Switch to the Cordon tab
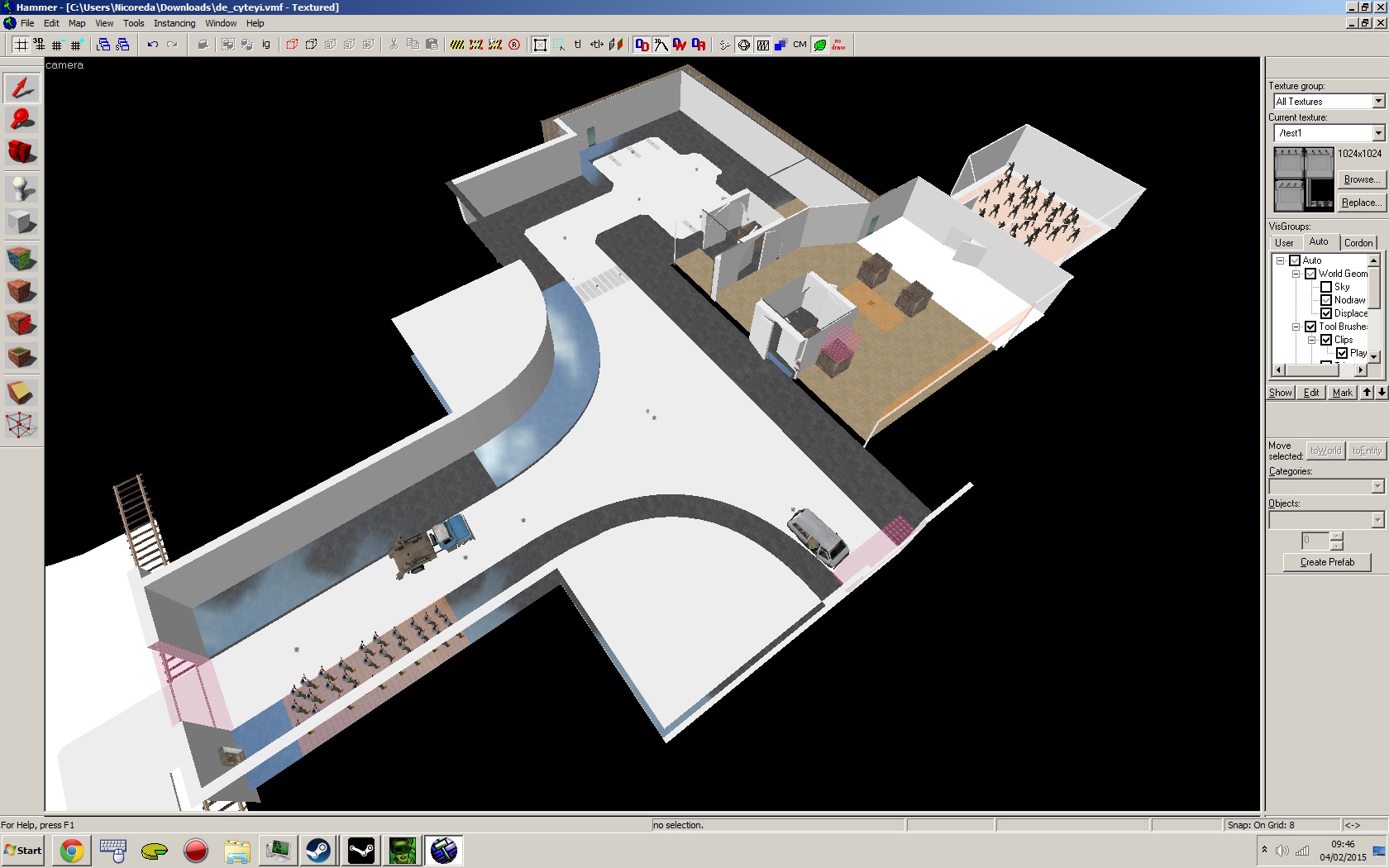Viewport: 1389px width, 868px height. click(1358, 242)
